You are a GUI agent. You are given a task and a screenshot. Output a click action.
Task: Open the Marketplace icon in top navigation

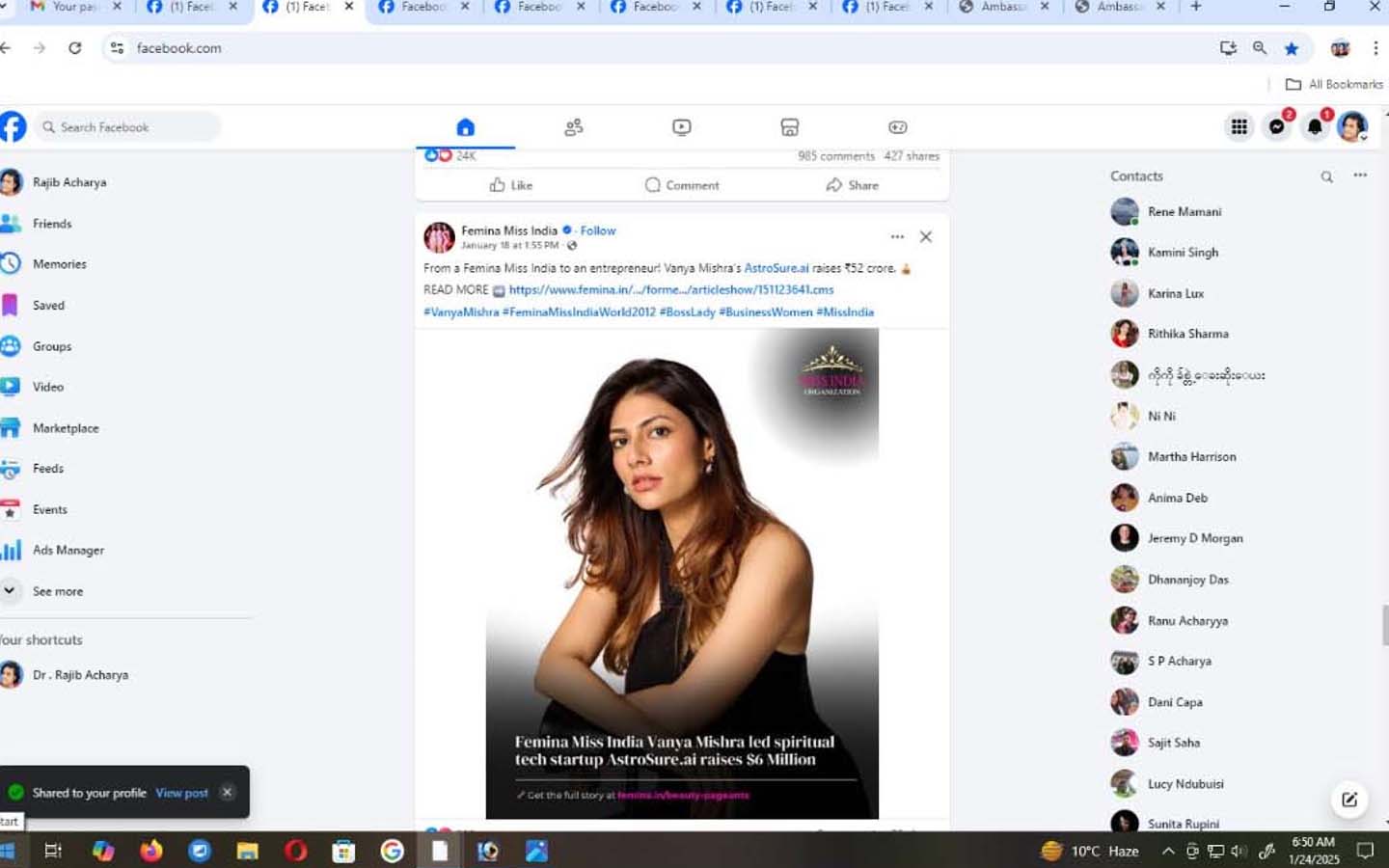[790, 127]
